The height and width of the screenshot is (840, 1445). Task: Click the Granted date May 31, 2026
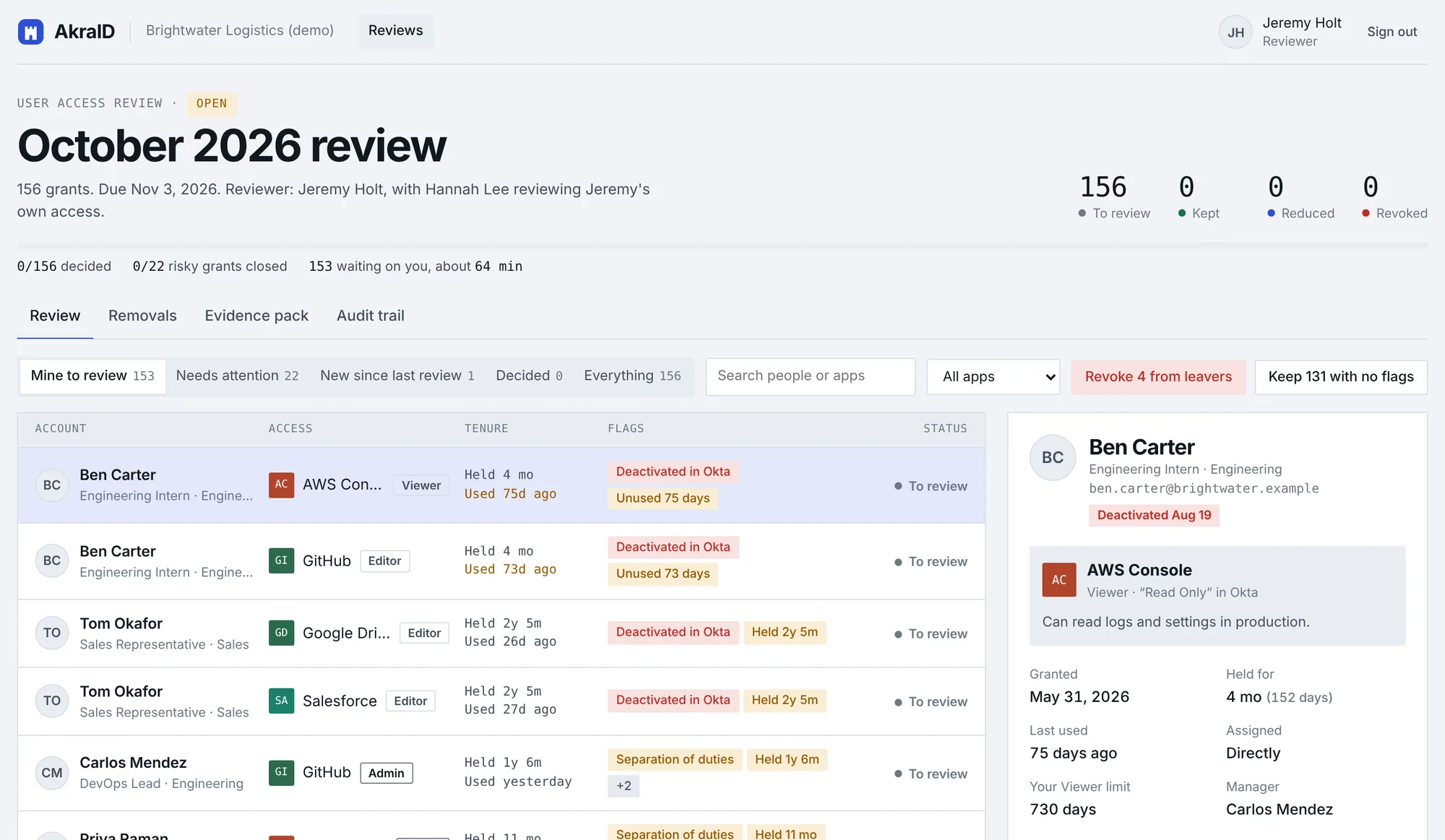1079,697
